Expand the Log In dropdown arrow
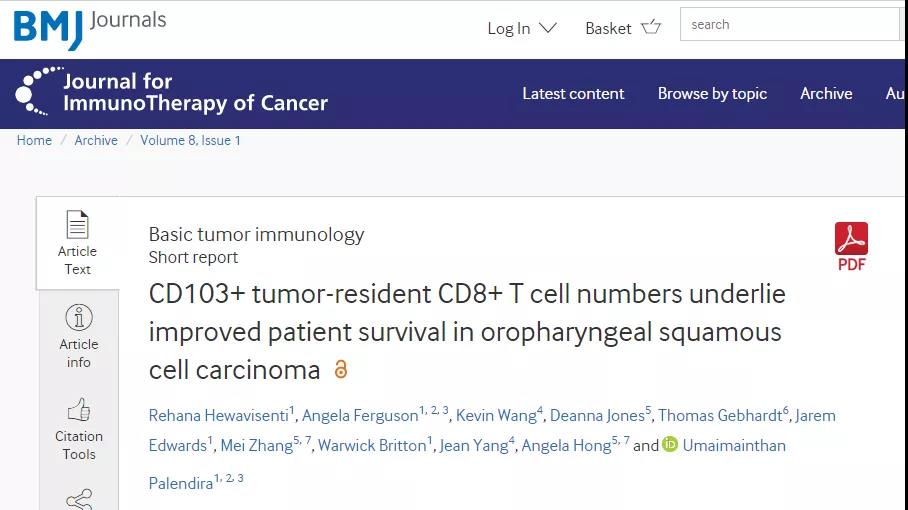 pyautogui.click(x=548, y=28)
